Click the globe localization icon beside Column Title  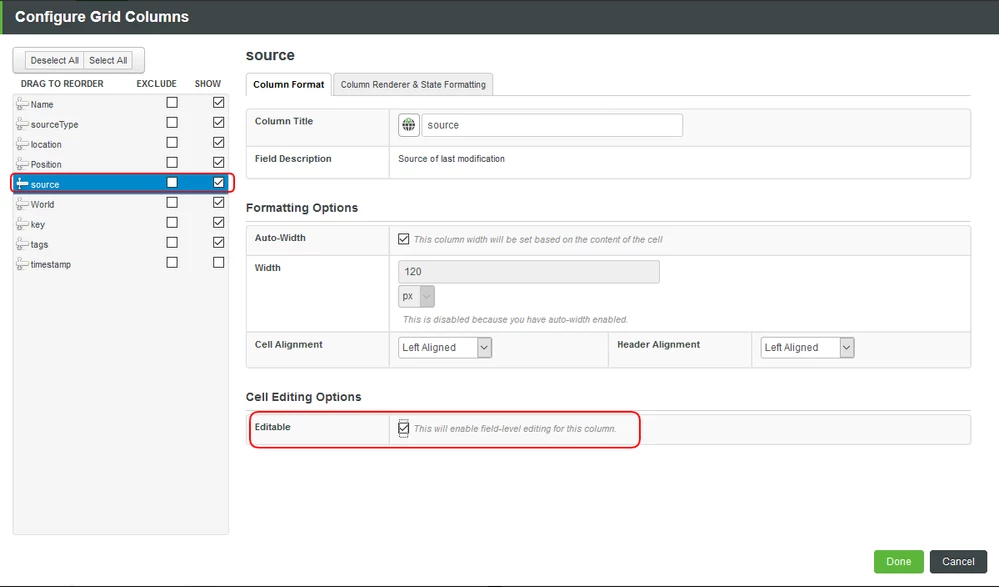tap(409, 124)
